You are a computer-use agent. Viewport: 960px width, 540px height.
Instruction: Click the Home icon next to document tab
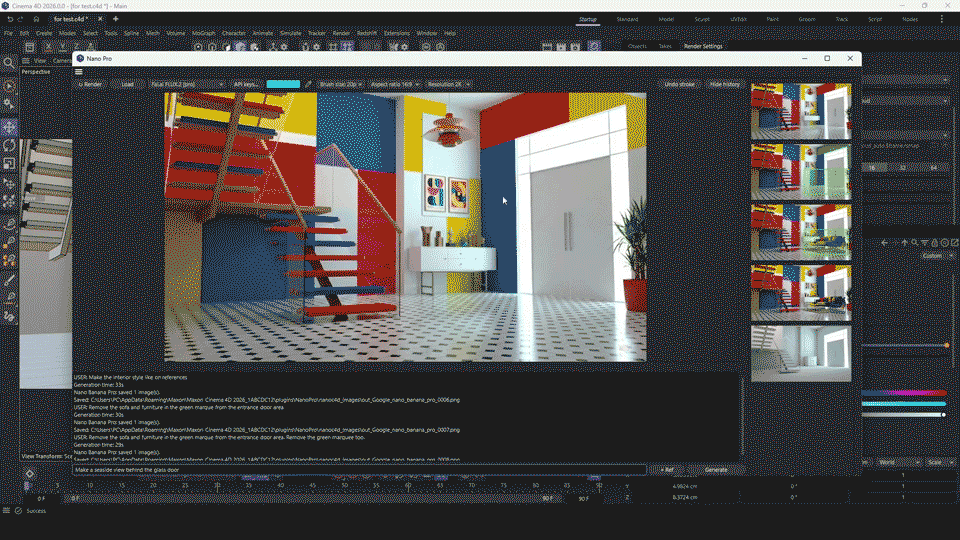pyautogui.click(x=36, y=19)
